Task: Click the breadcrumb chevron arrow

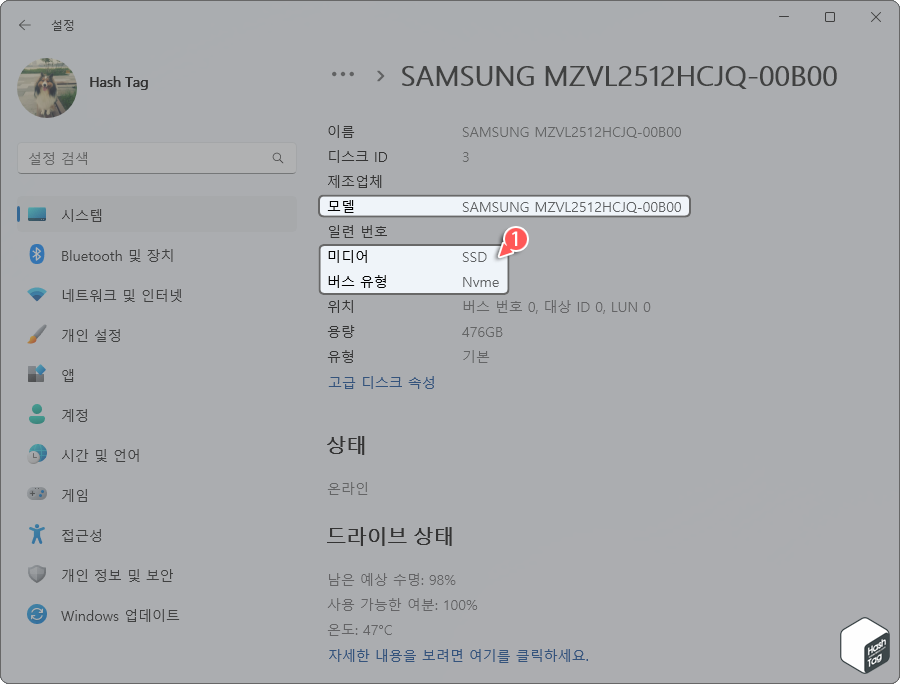Action: pyautogui.click(x=380, y=76)
